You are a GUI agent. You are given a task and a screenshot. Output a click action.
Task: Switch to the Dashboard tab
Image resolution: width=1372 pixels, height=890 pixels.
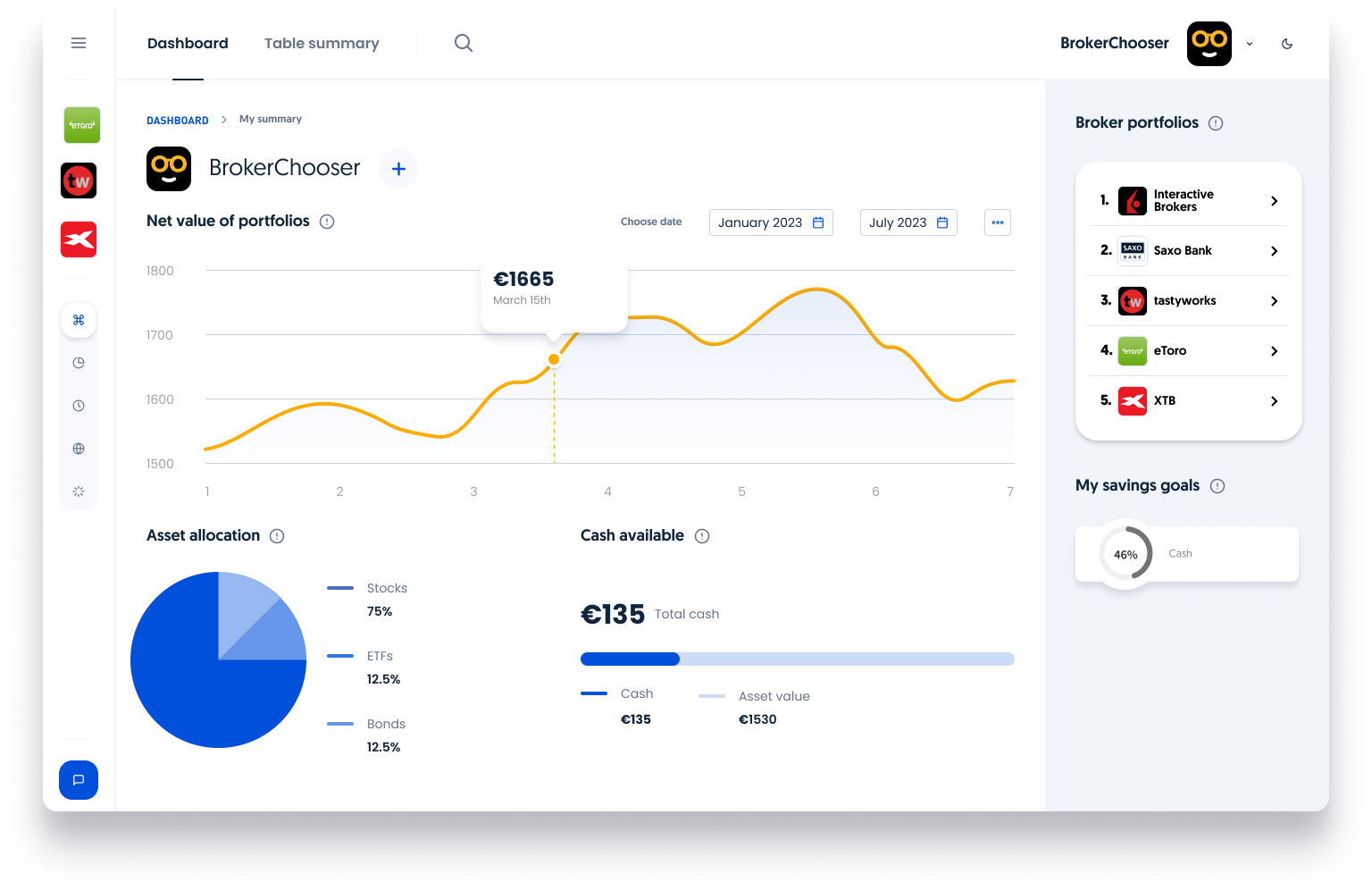[188, 43]
